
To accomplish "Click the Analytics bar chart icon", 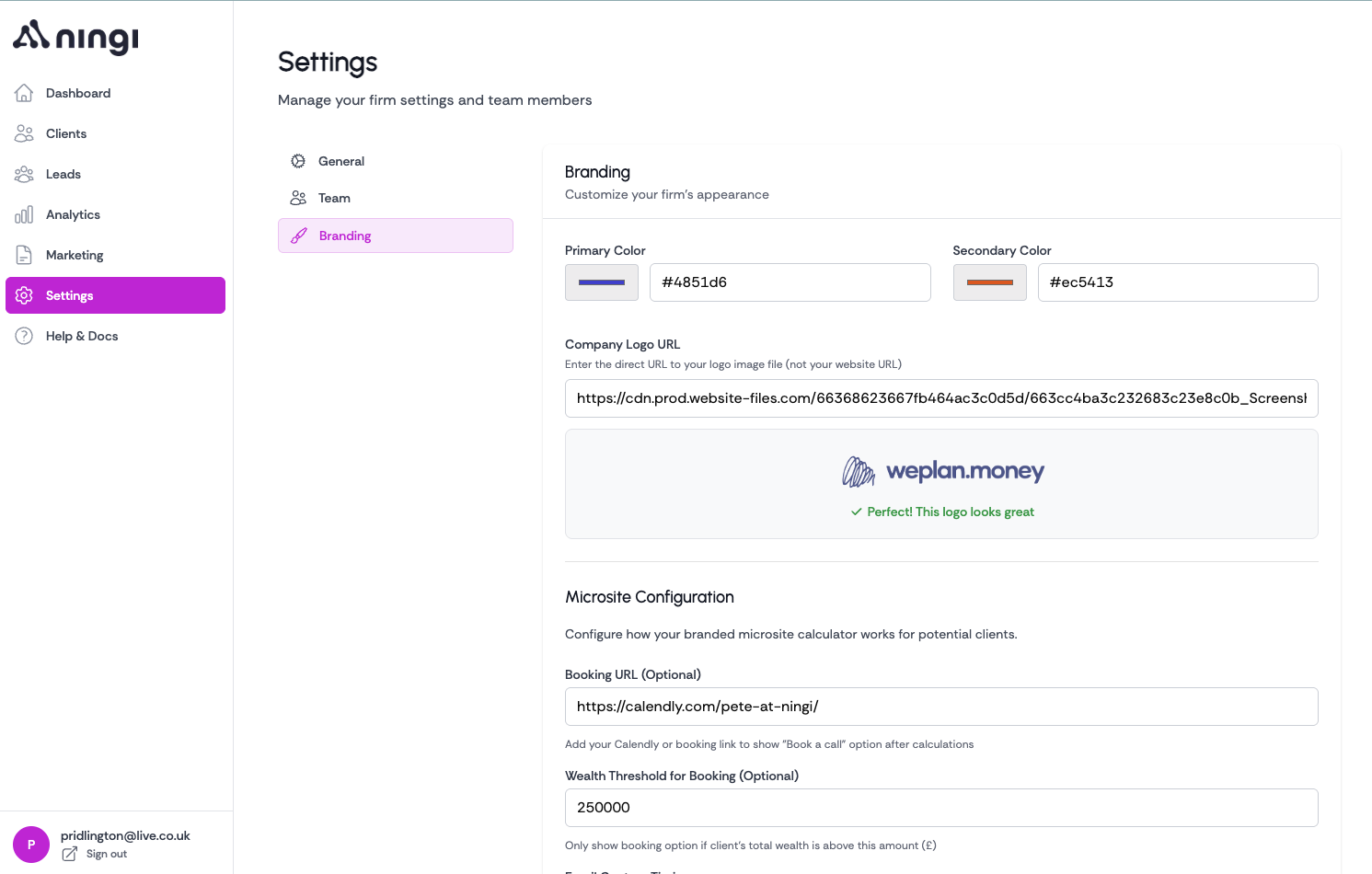I will pos(24,214).
